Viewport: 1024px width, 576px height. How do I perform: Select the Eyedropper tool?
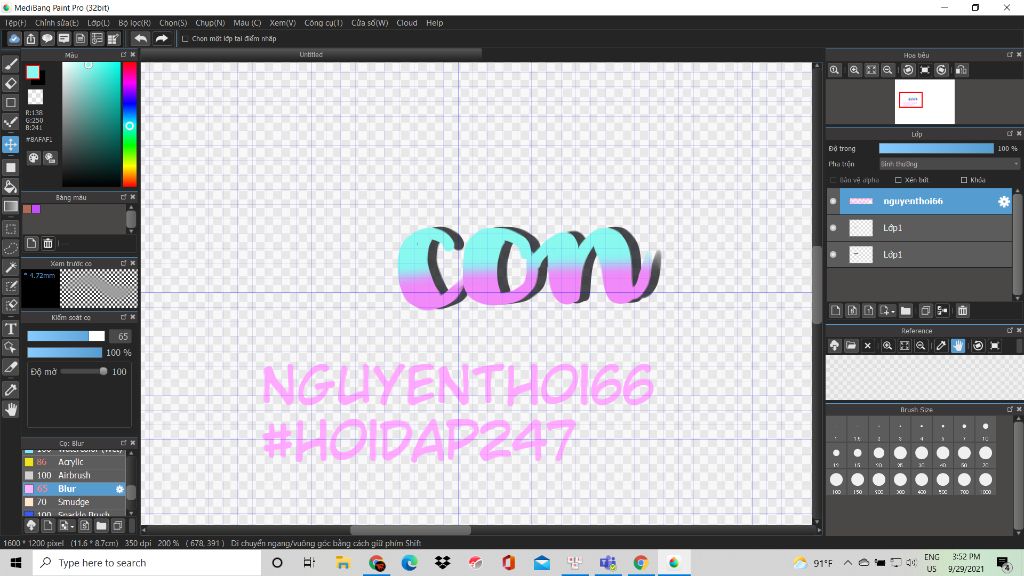(x=10, y=390)
